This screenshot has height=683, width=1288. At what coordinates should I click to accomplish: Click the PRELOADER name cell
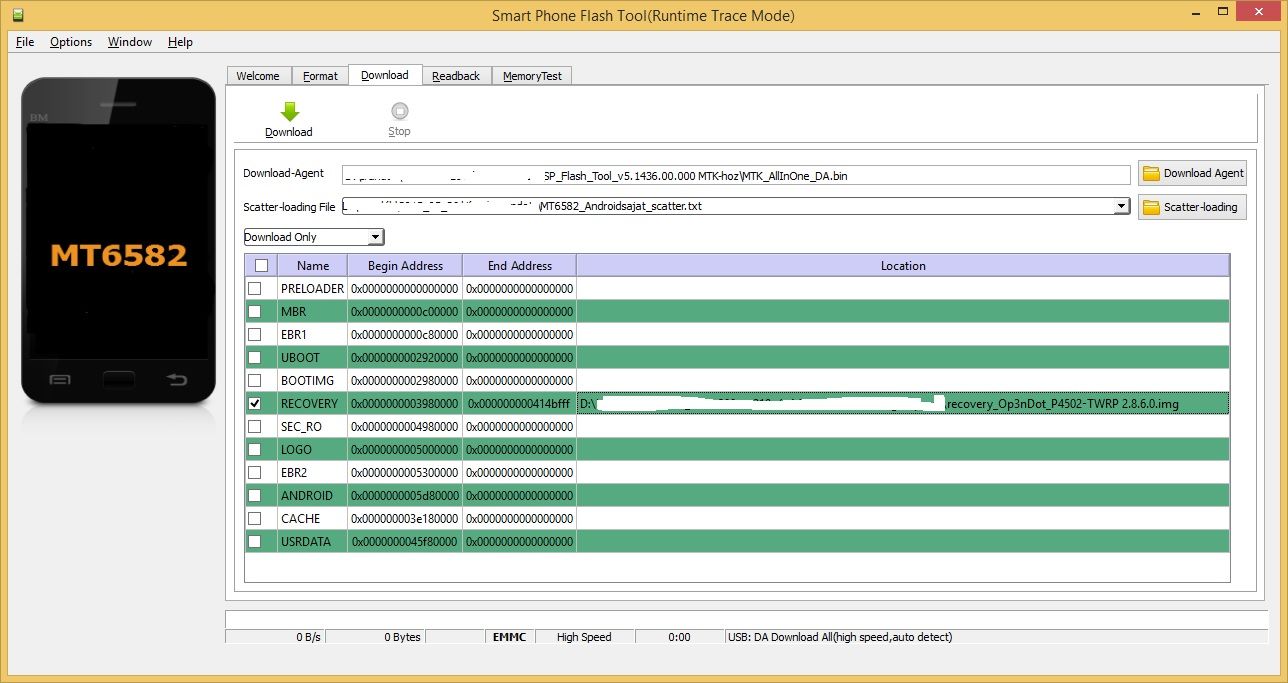tap(312, 288)
